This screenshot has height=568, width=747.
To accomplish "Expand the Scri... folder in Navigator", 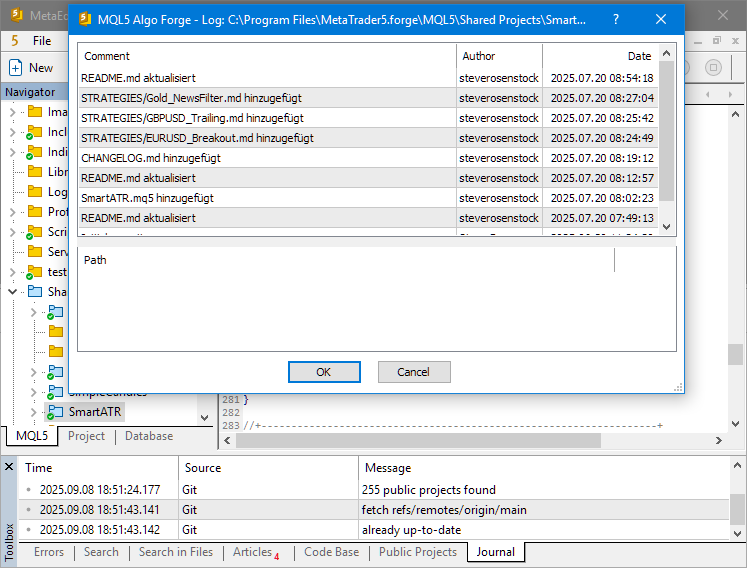I will click(12, 232).
